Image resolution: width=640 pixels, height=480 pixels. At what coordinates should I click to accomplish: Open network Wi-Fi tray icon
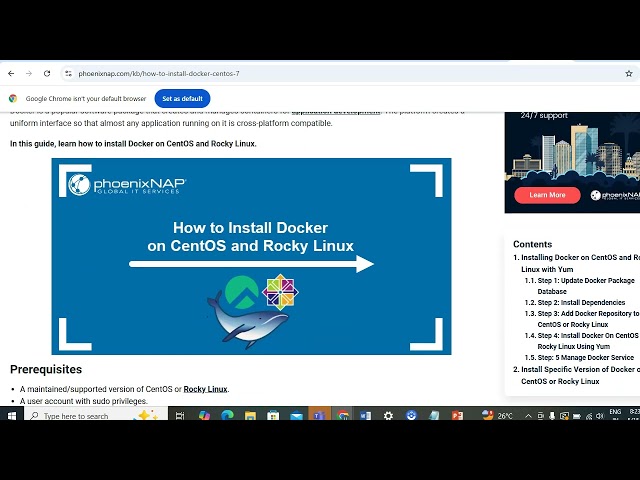coord(589,416)
